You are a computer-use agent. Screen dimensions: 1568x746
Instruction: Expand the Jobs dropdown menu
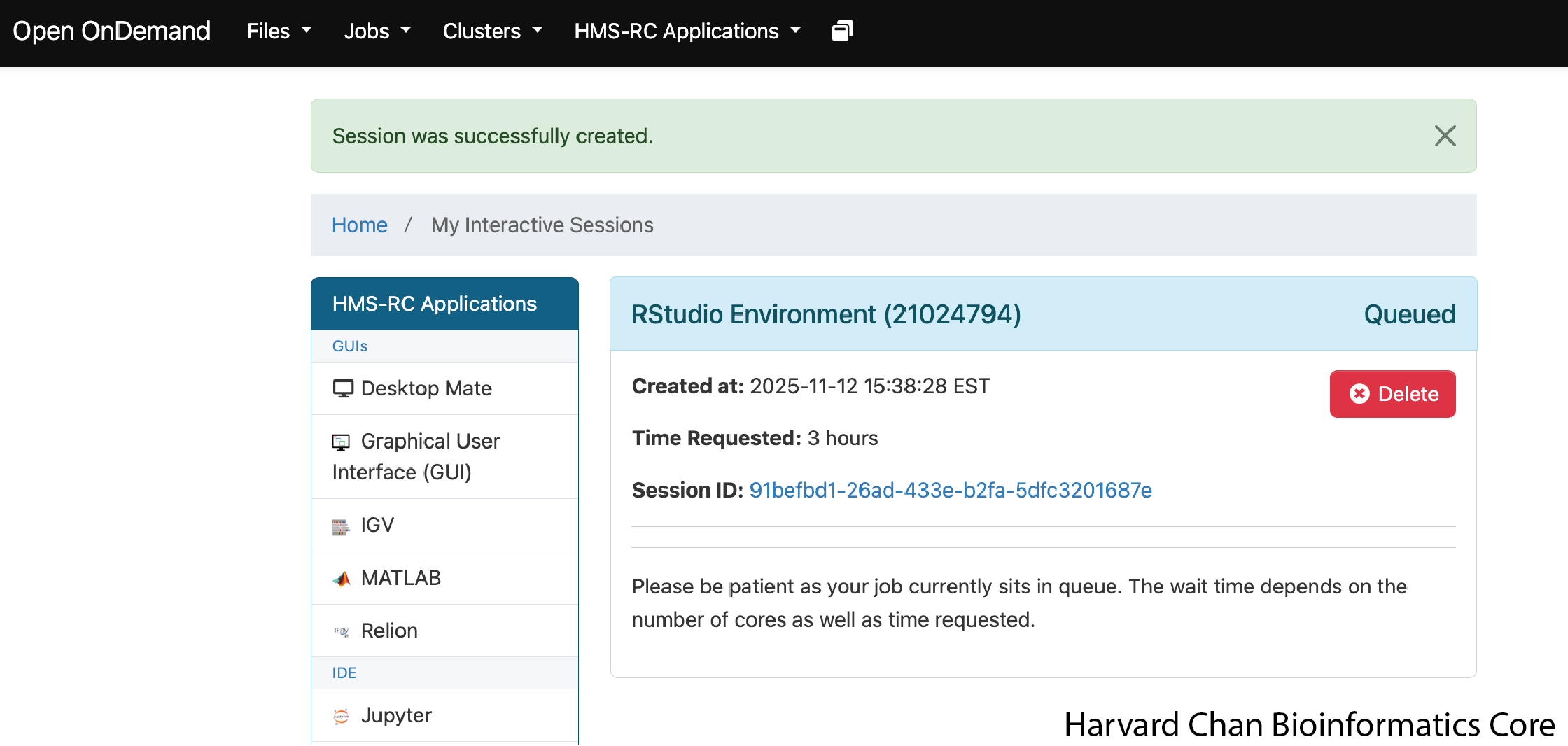tap(377, 31)
